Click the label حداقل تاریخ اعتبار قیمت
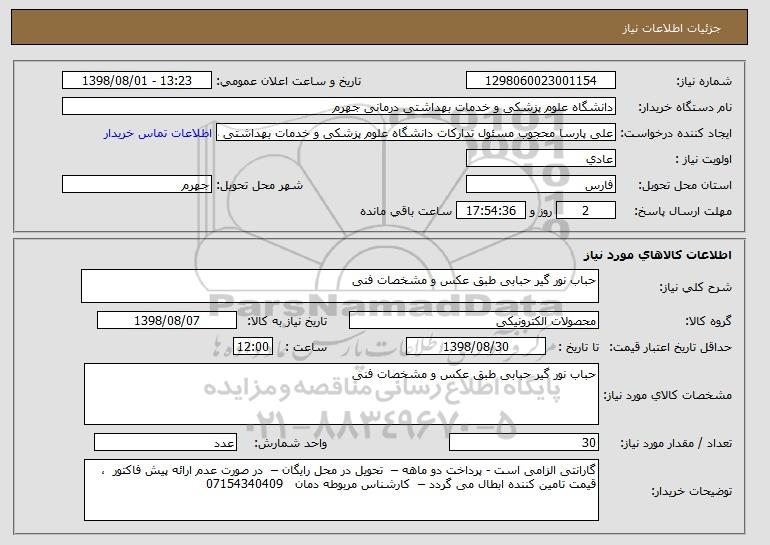 tap(670, 348)
